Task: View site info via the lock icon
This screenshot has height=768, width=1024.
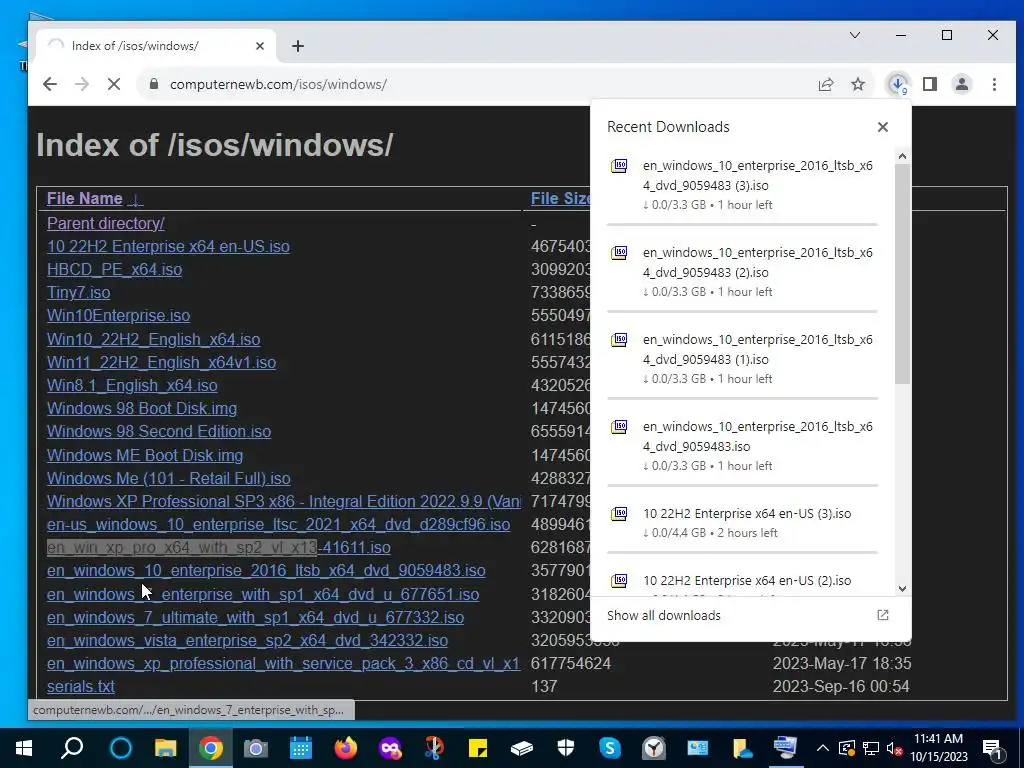Action: tap(154, 84)
